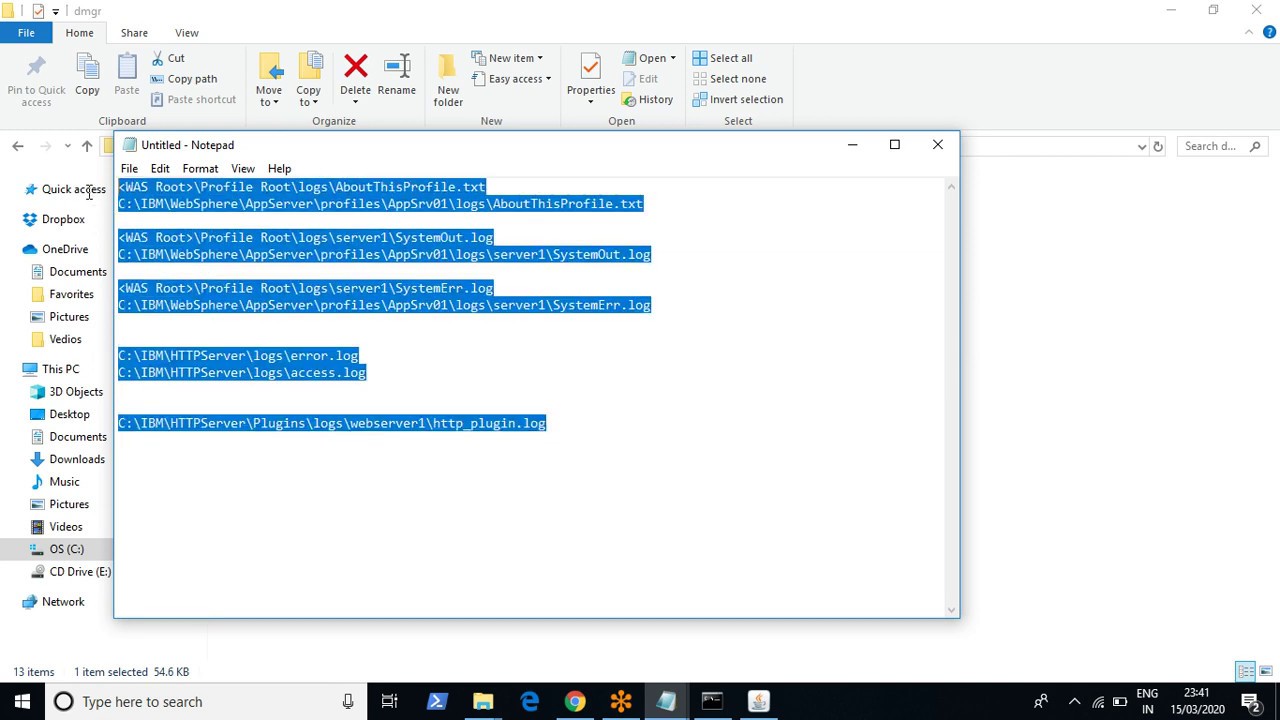Click the Copy icon in Clipboard group
Viewport: 1280px width, 720px height.
point(87,68)
